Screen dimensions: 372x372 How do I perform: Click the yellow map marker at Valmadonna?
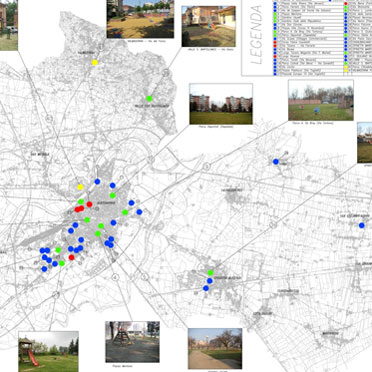click(x=95, y=62)
